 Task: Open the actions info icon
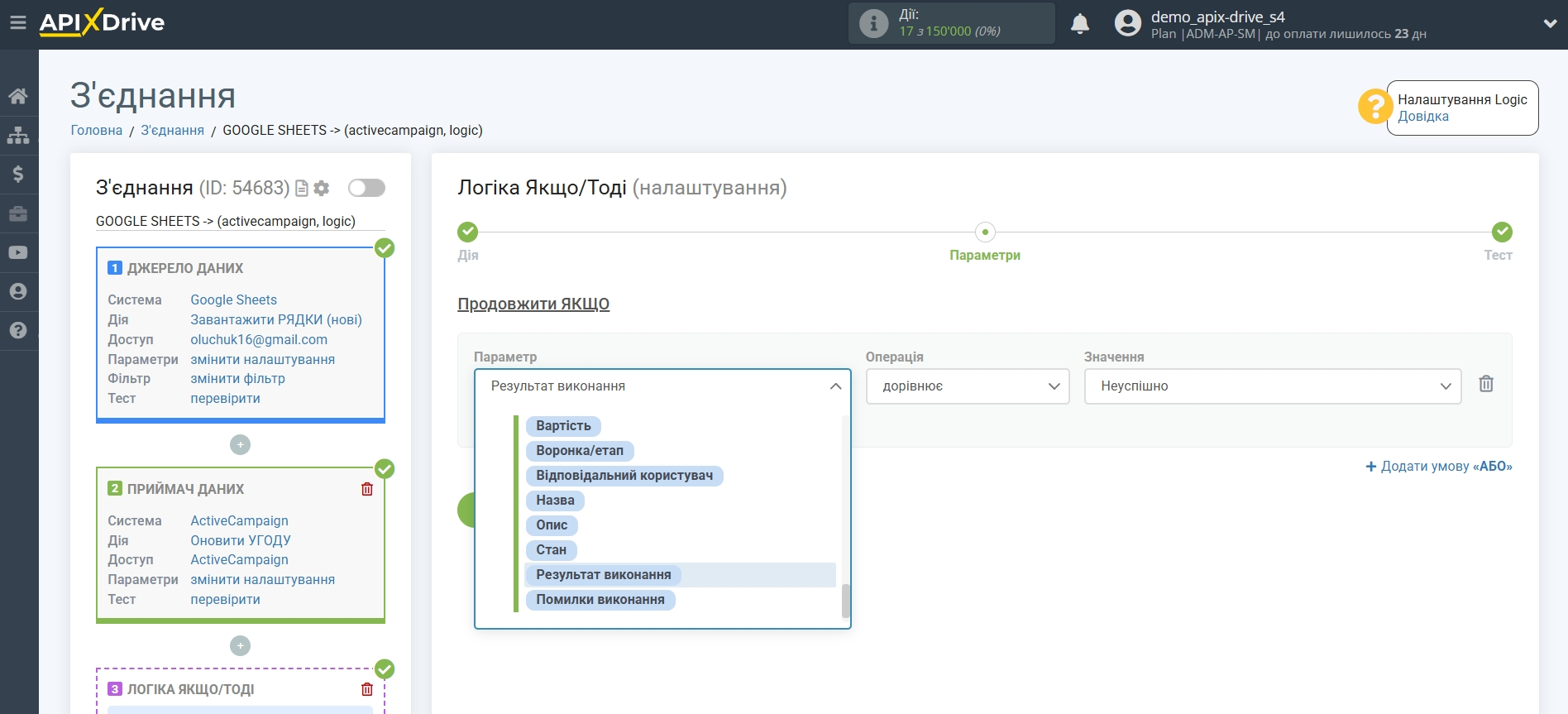click(x=873, y=23)
